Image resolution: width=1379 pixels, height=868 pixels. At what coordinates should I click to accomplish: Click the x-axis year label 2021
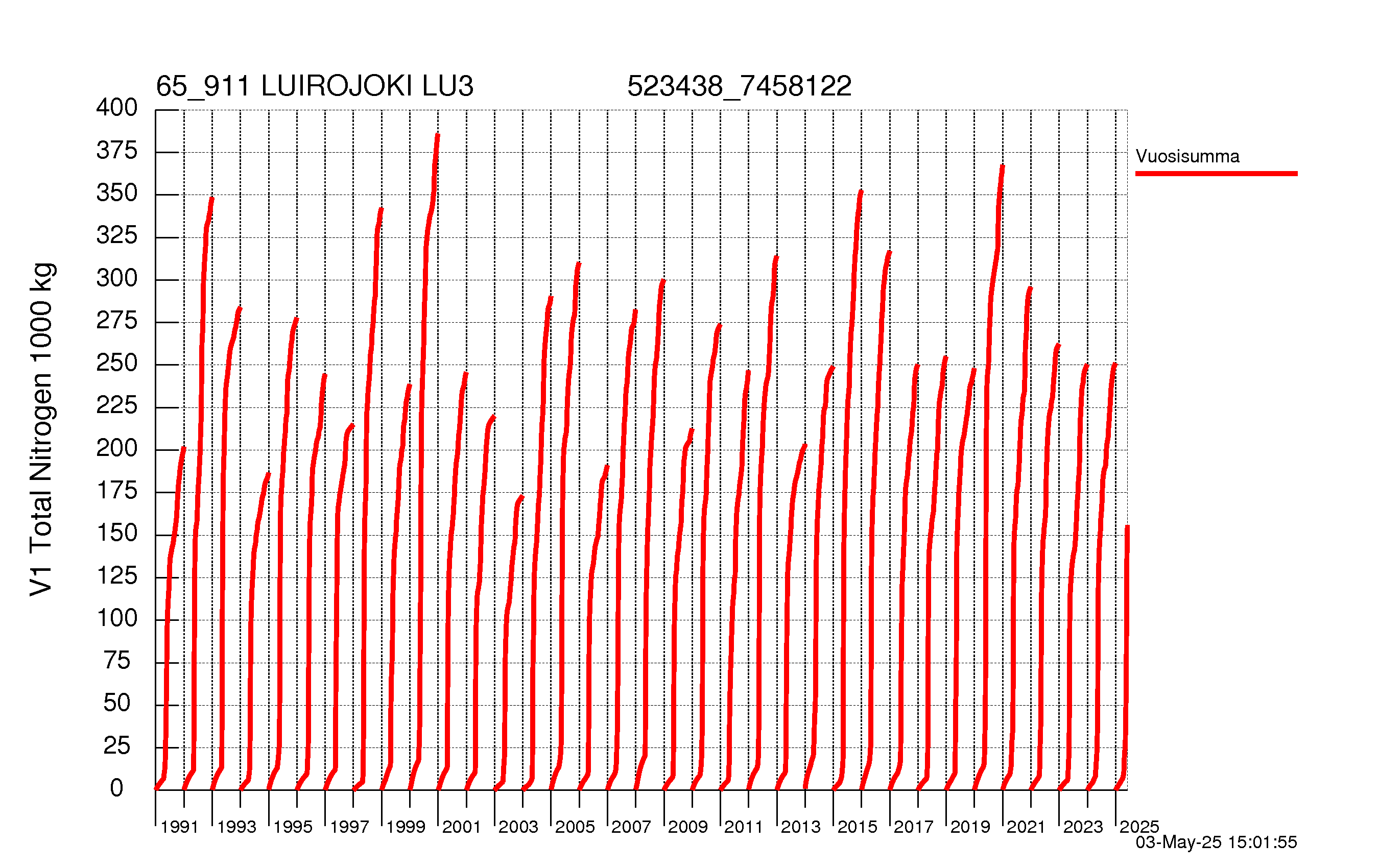click(x=1026, y=827)
